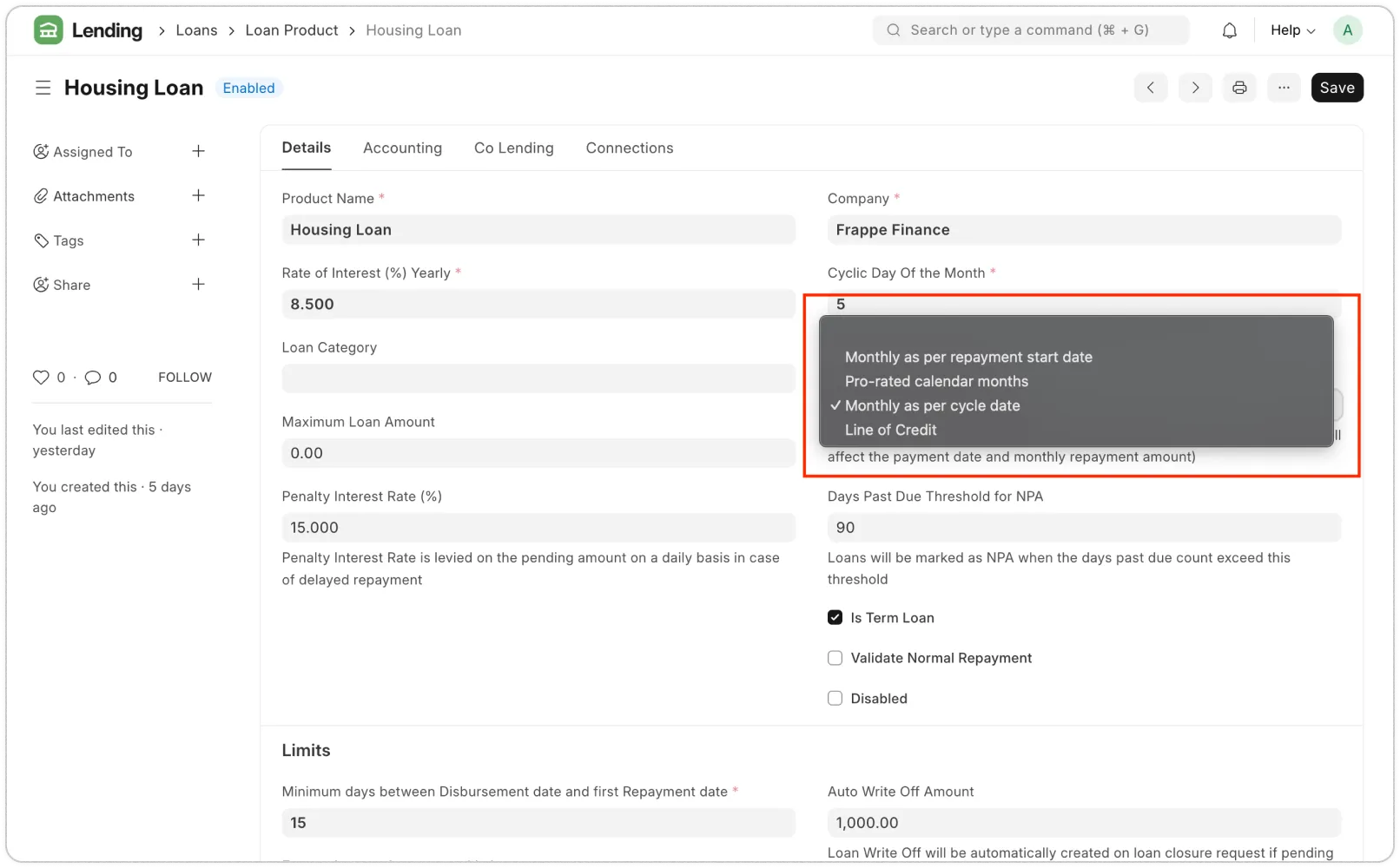Click the Loan Product breadcrumb link
Screen dimensions: 1400x868
(291, 30)
